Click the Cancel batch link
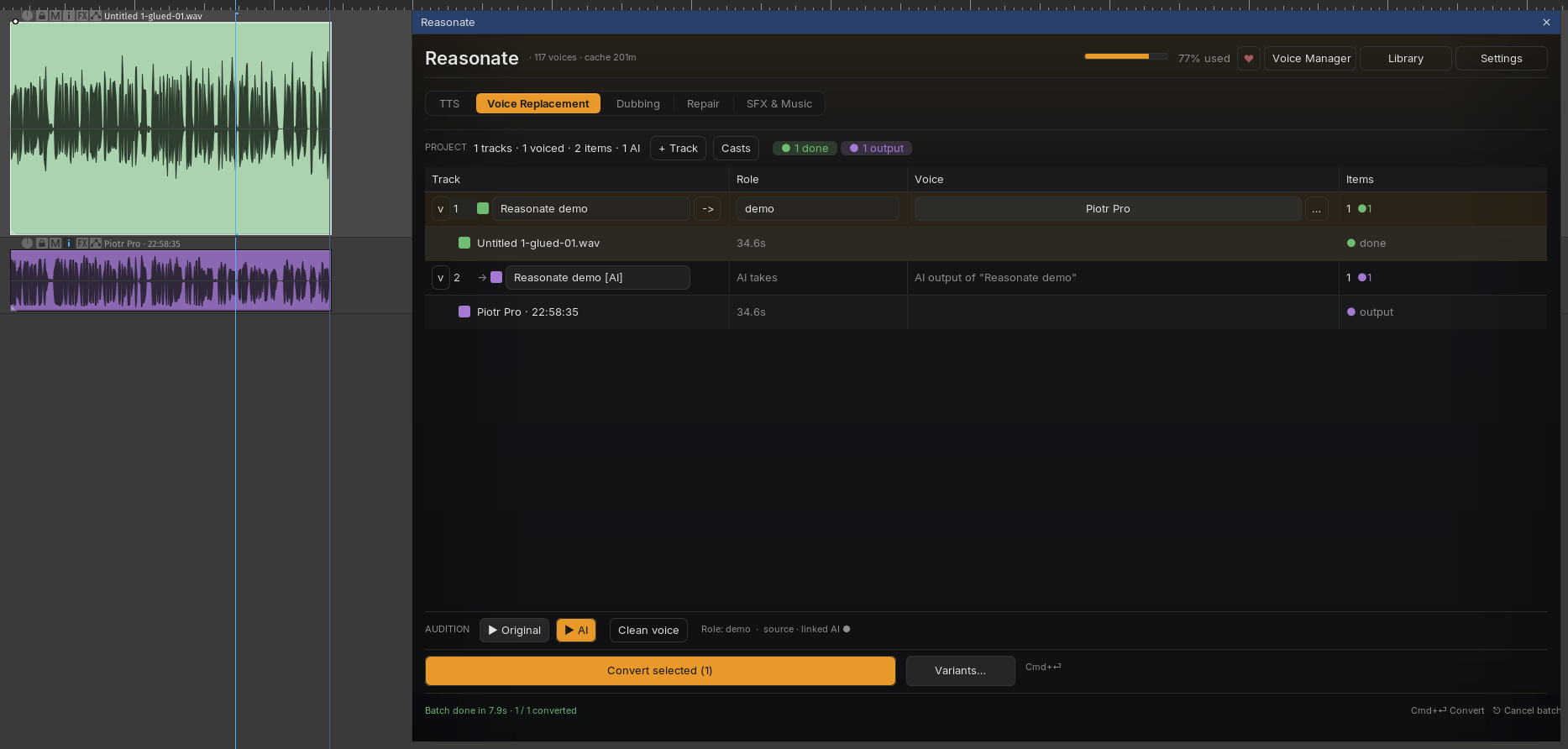1568x749 pixels. [1526, 710]
